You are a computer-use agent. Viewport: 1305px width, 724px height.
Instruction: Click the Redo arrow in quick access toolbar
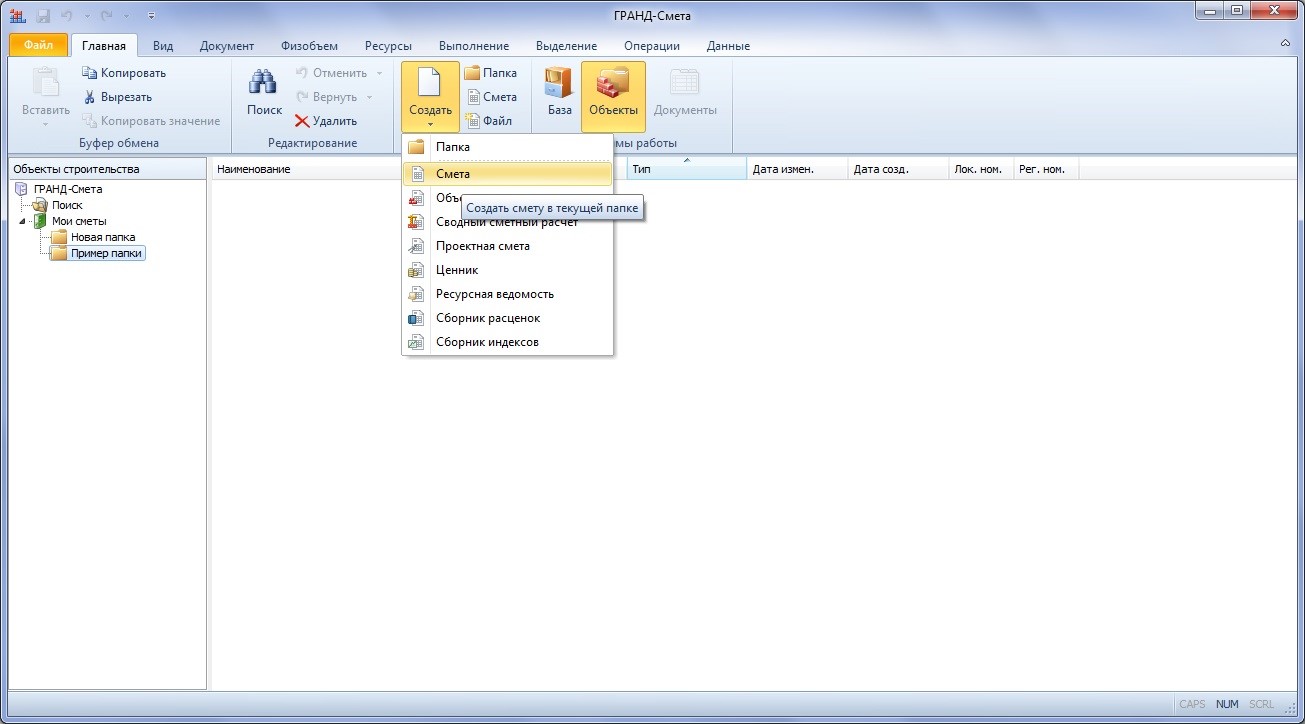click(x=106, y=16)
